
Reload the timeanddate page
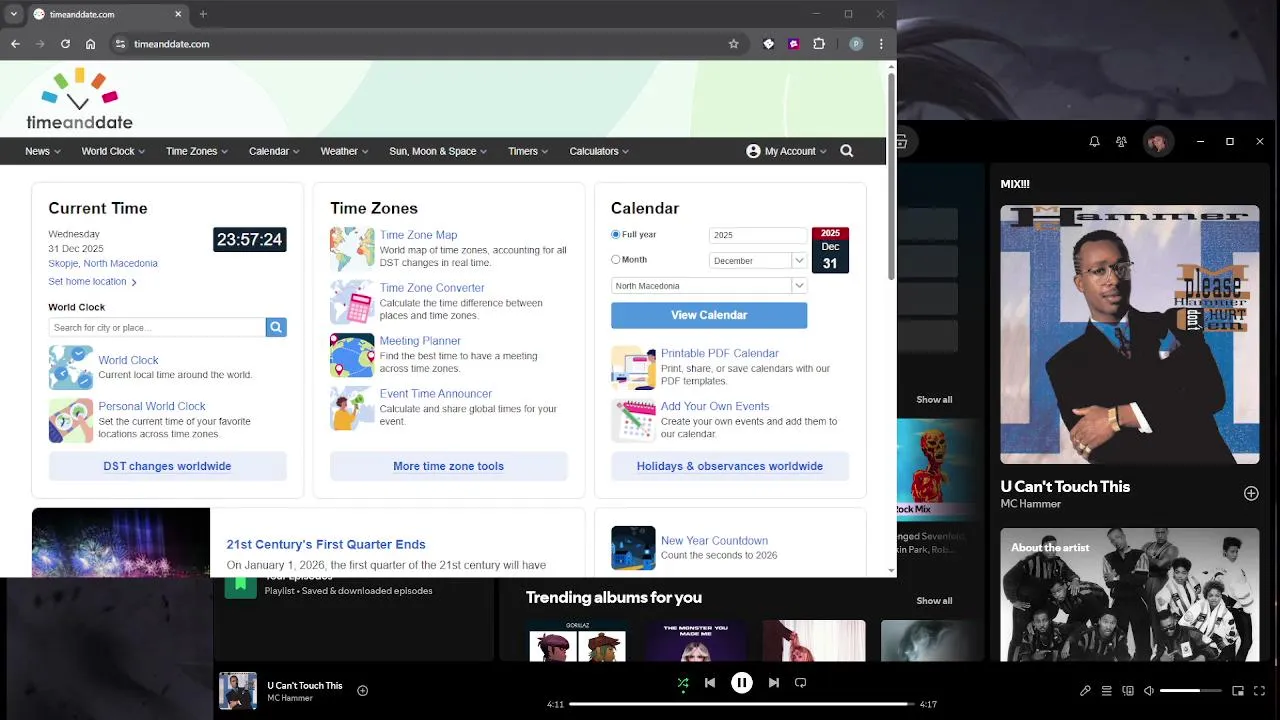coord(65,44)
